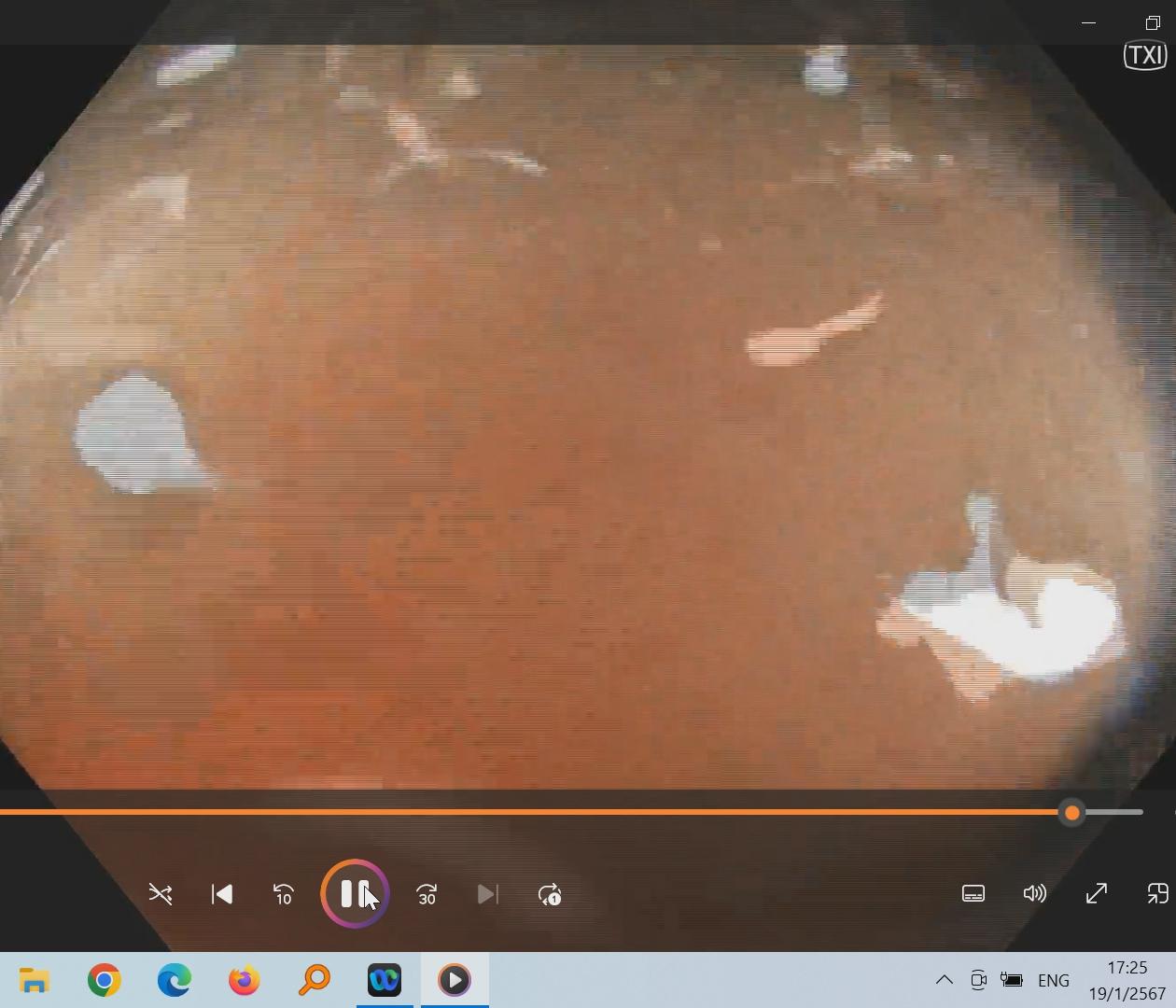Viewport: 1176px width, 1008px height.
Task: Pause the video playback
Action: point(355,894)
